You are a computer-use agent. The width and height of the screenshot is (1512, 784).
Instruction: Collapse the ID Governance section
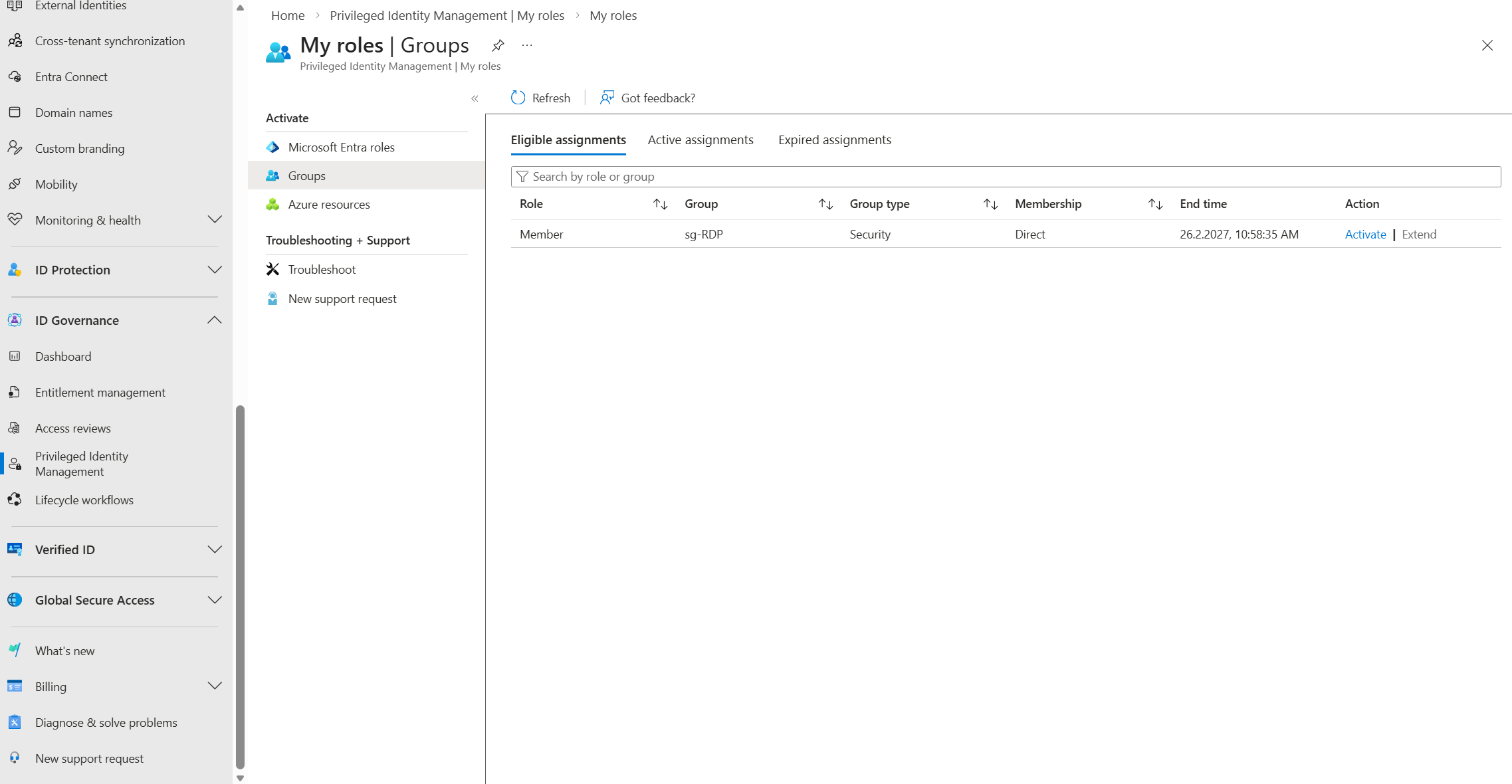pos(214,320)
